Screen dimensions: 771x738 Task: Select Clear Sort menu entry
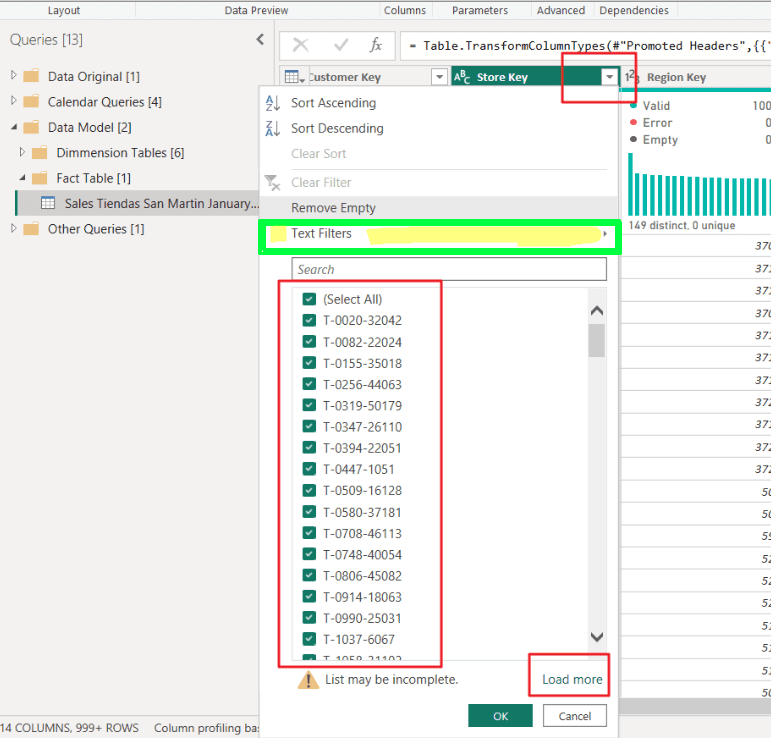click(319, 154)
